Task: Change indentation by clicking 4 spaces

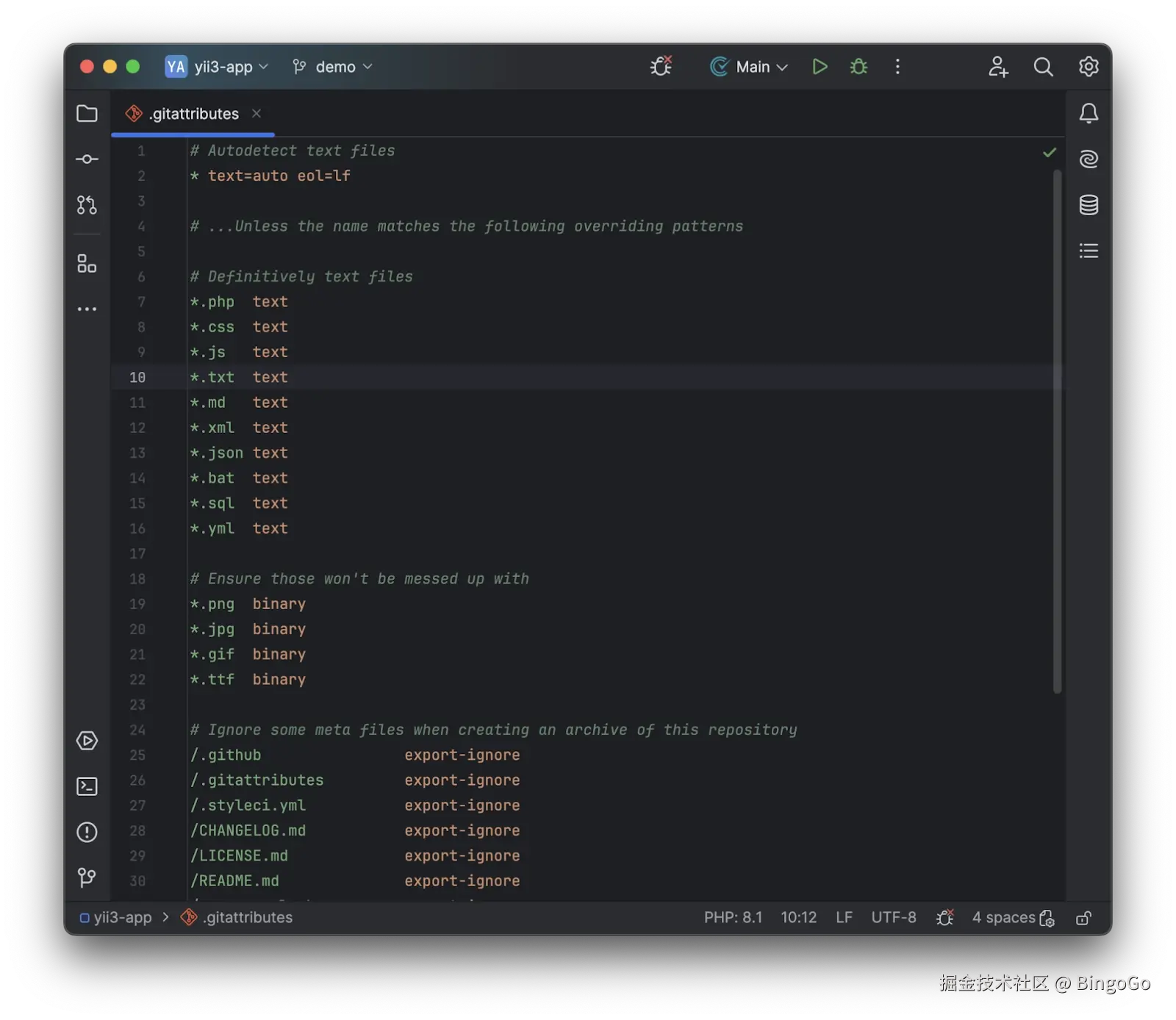Action: point(1004,917)
